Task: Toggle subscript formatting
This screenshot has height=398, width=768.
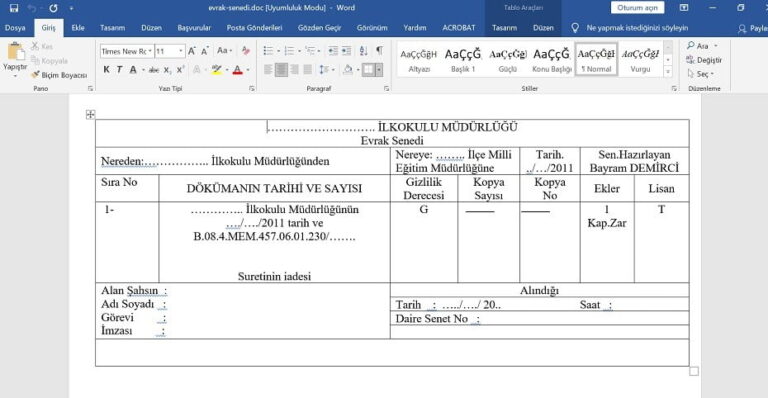Action: (168, 70)
